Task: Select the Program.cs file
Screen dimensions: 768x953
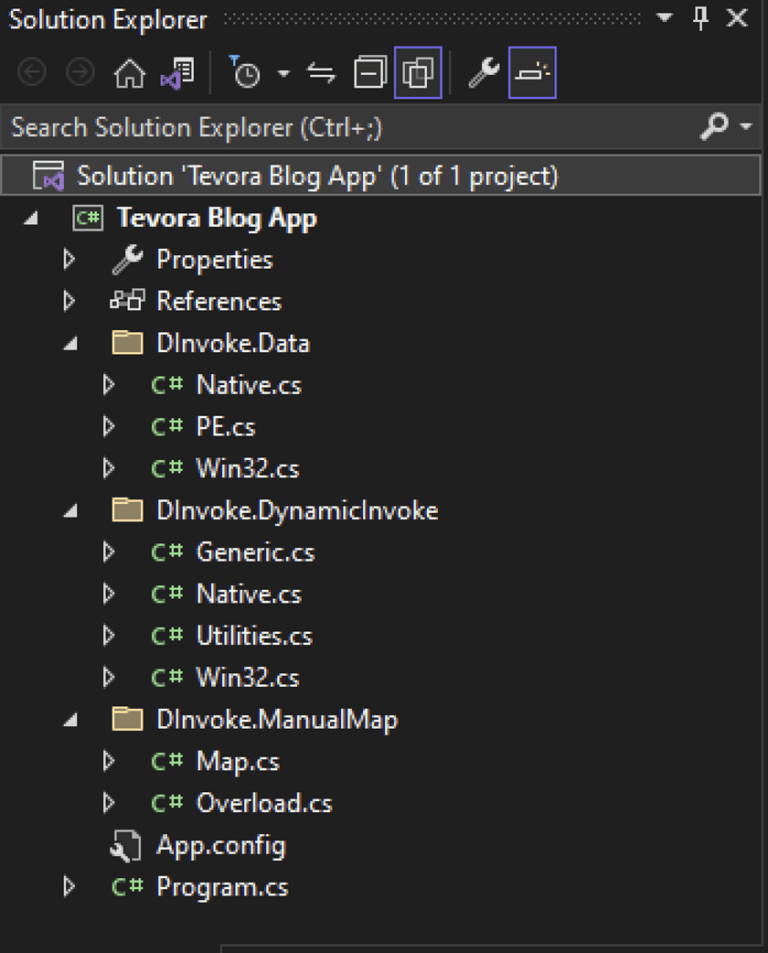Action: (x=222, y=886)
